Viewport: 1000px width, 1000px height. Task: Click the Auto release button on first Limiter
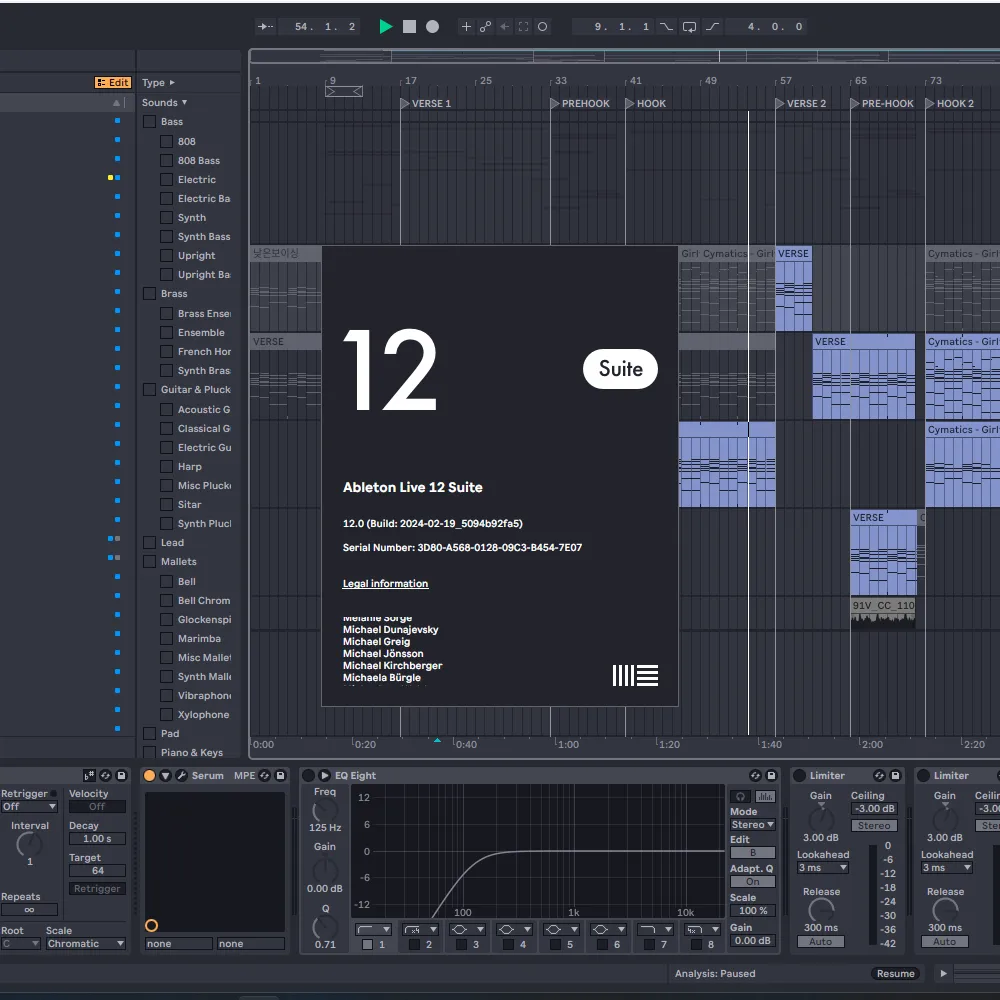coord(821,941)
